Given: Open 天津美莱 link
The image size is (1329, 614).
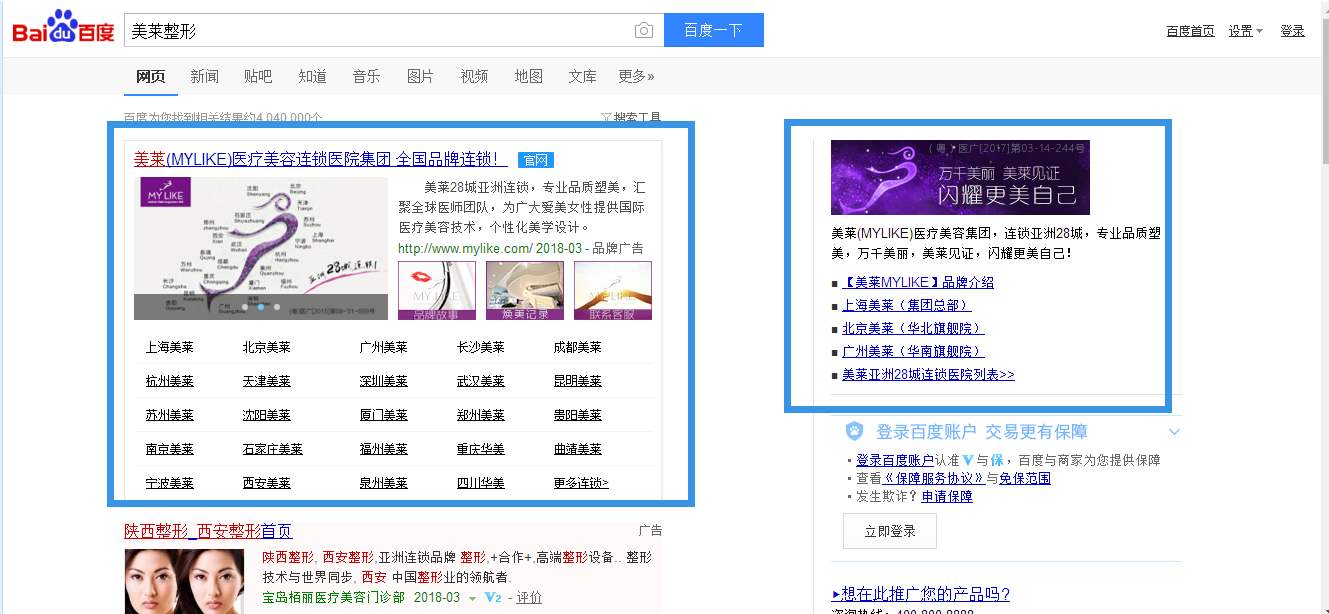Looking at the screenshot, I should [267, 381].
